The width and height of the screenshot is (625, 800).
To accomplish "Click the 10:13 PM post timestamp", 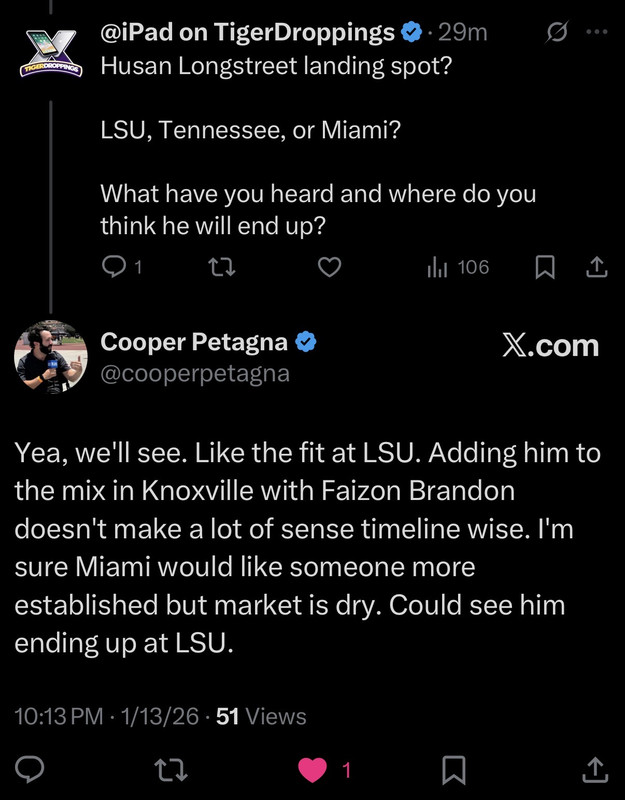I will pyautogui.click(x=62, y=716).
